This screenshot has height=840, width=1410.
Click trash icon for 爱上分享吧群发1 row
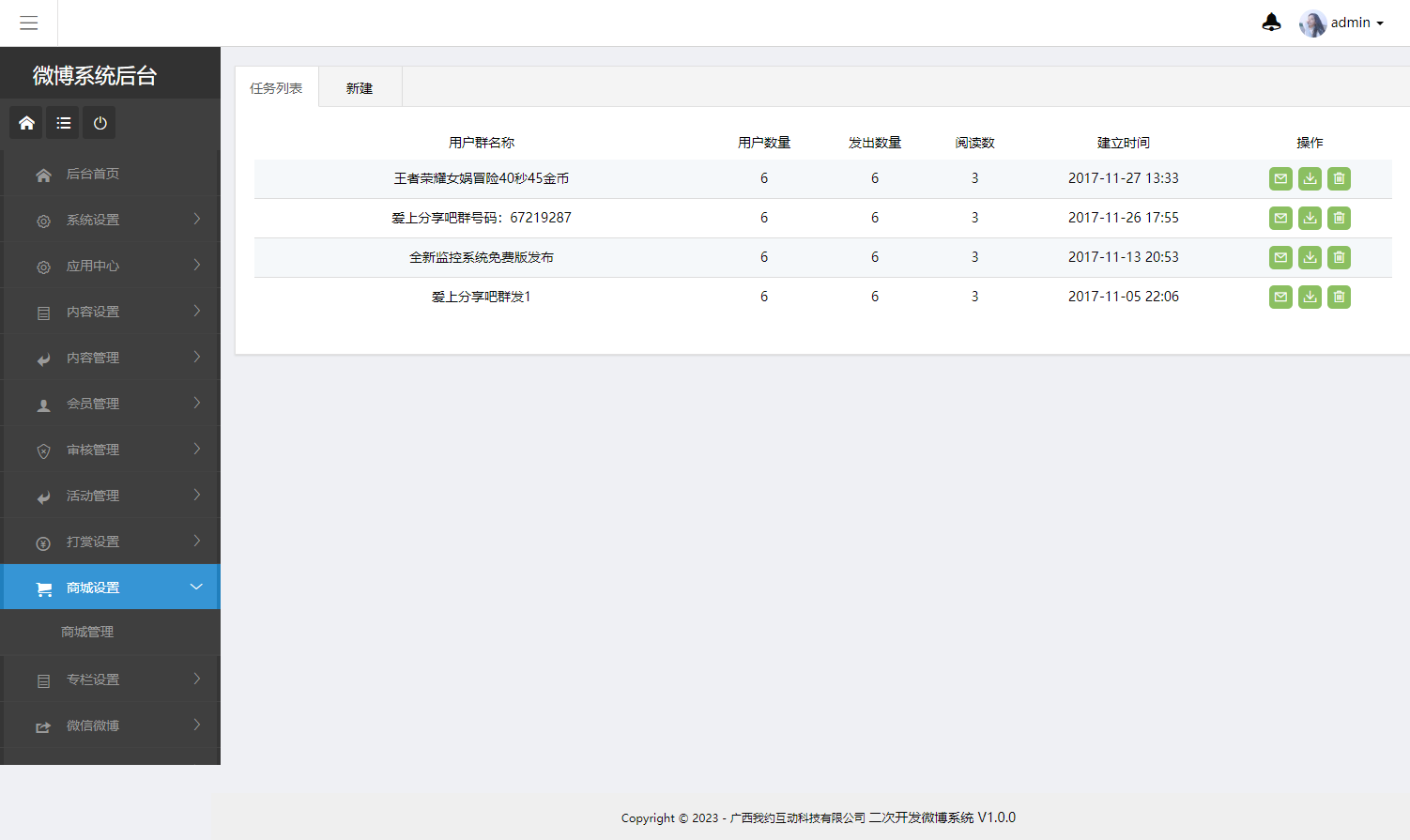(x=1339, y=297)
